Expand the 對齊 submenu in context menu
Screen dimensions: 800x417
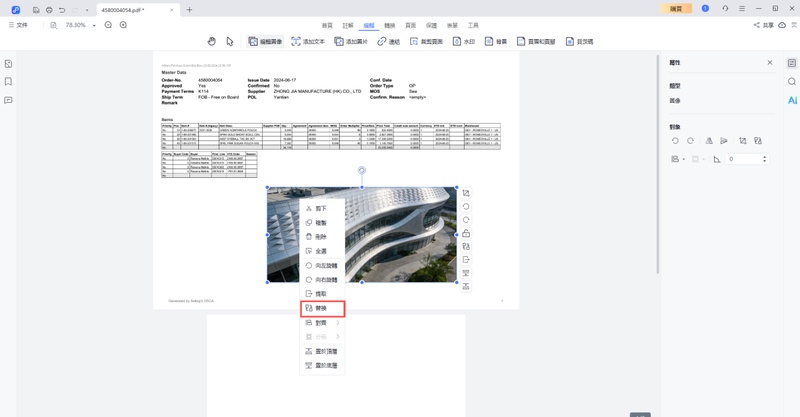coord(322,323)
